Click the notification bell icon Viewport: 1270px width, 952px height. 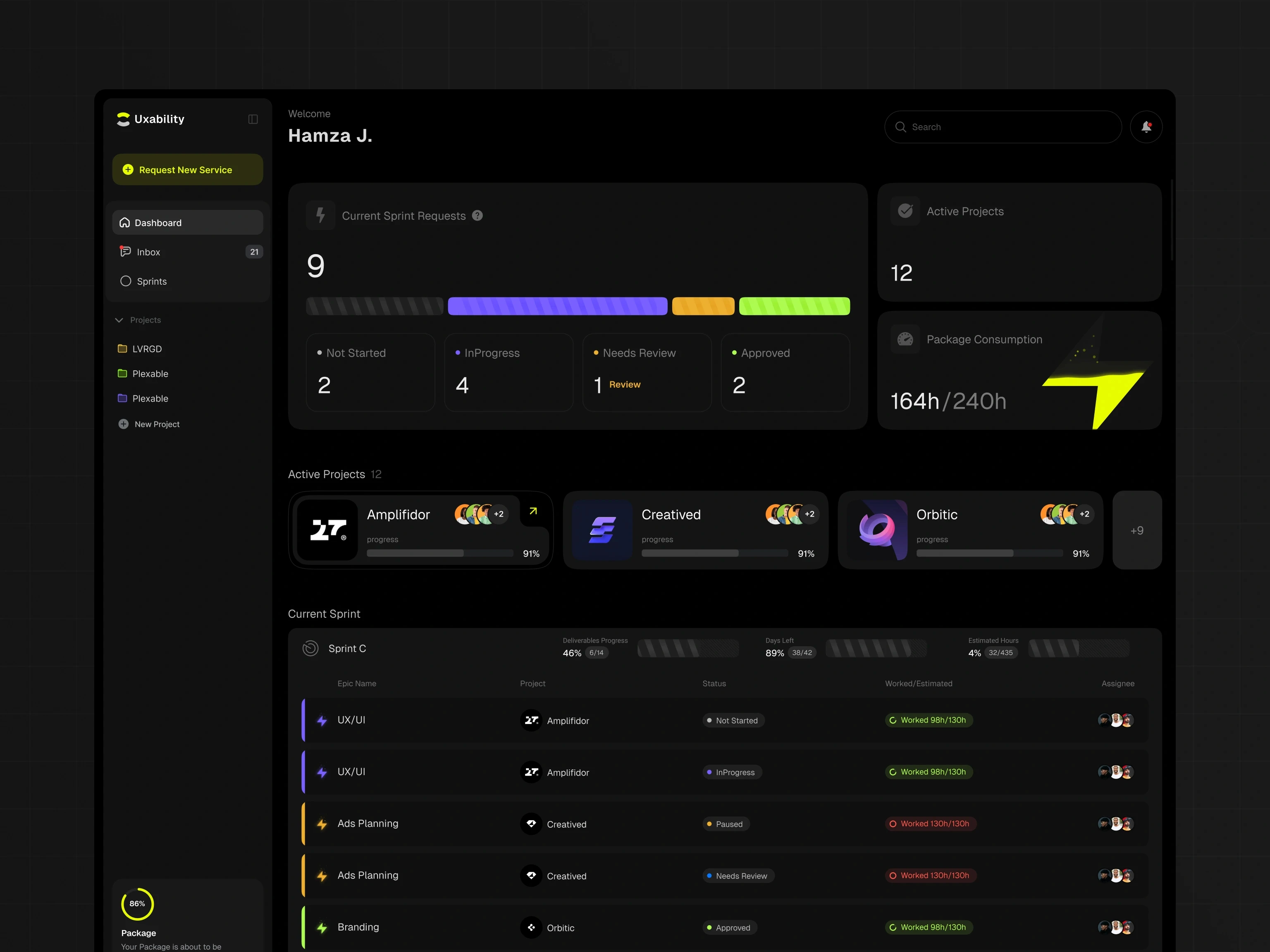(1146, 127)
